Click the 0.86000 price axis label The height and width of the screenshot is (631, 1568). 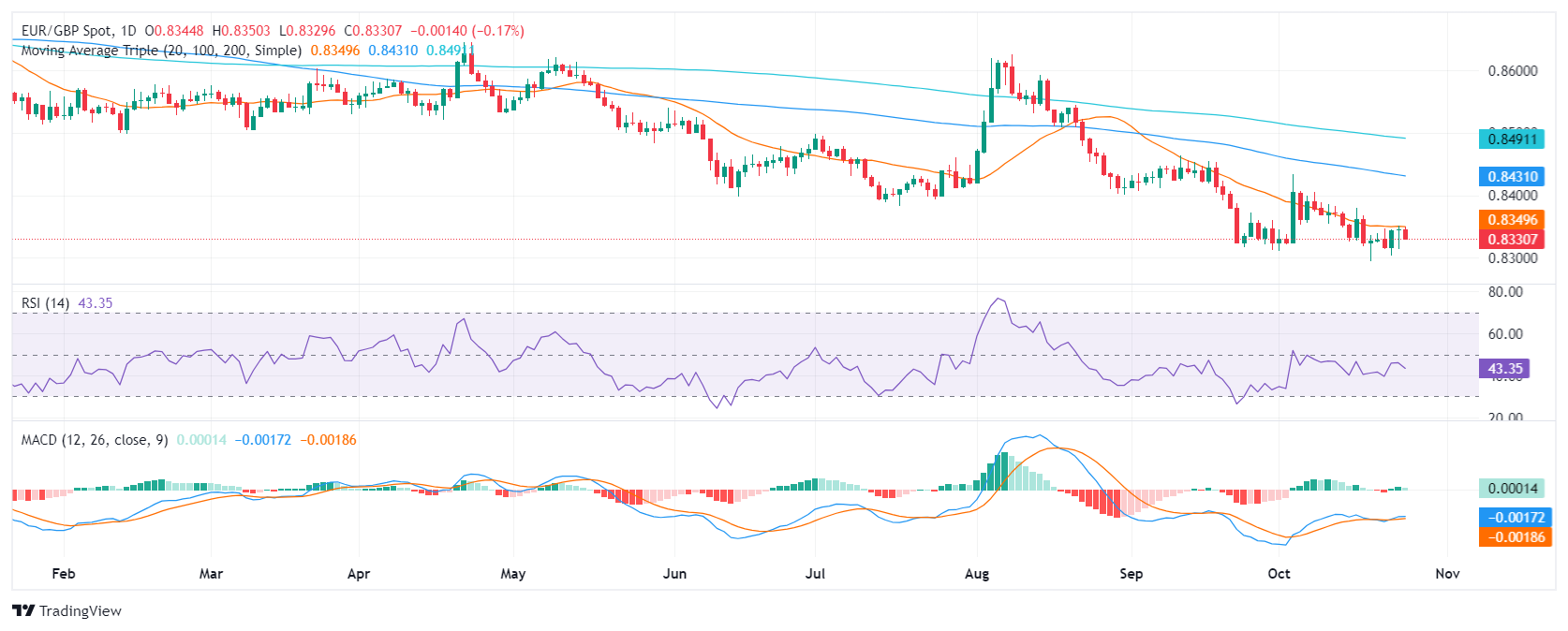point(1513,71)
